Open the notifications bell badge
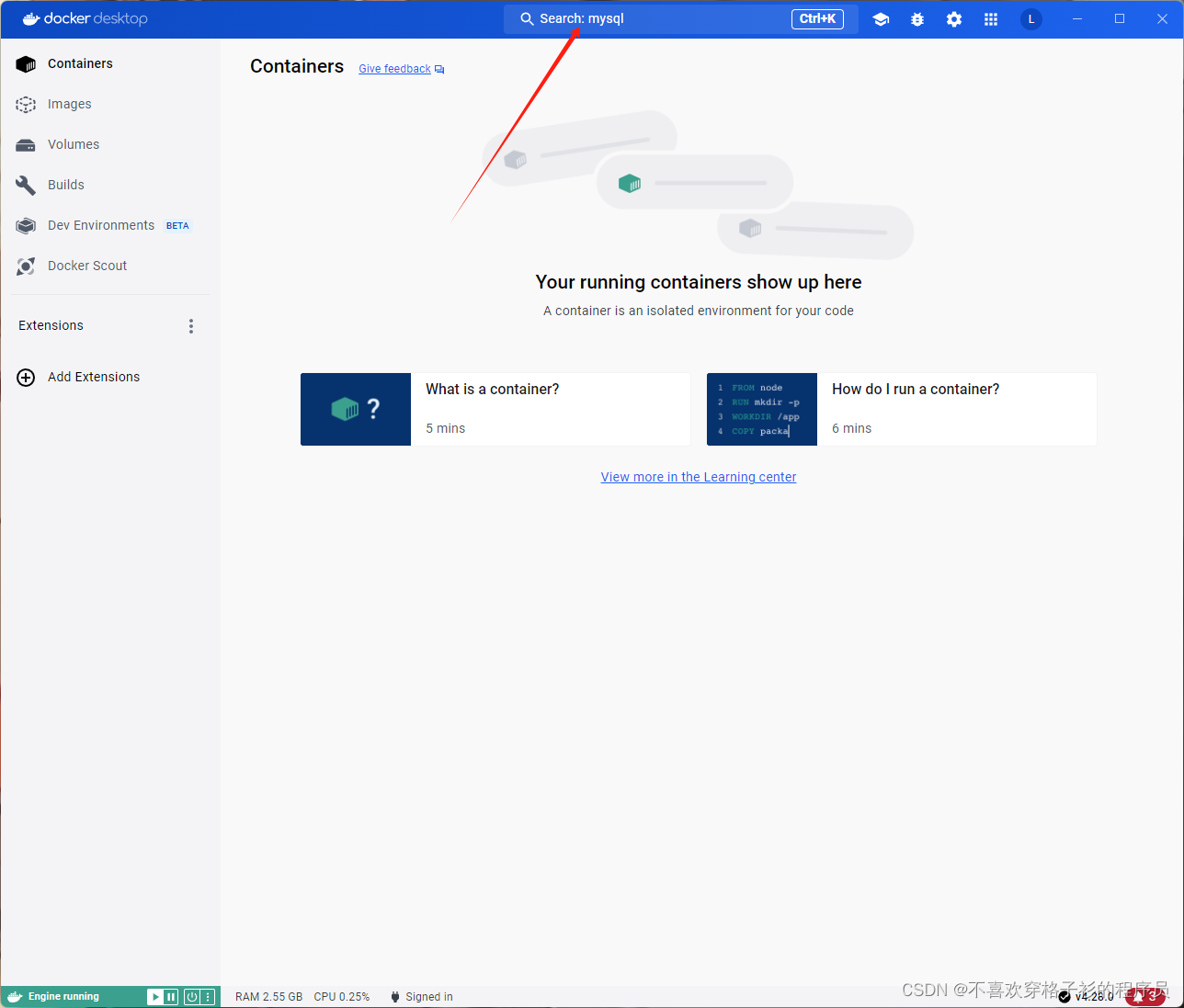The width and height of the screenshot is (1184, 1008). pyautogui.click(x=1145, y=997)
